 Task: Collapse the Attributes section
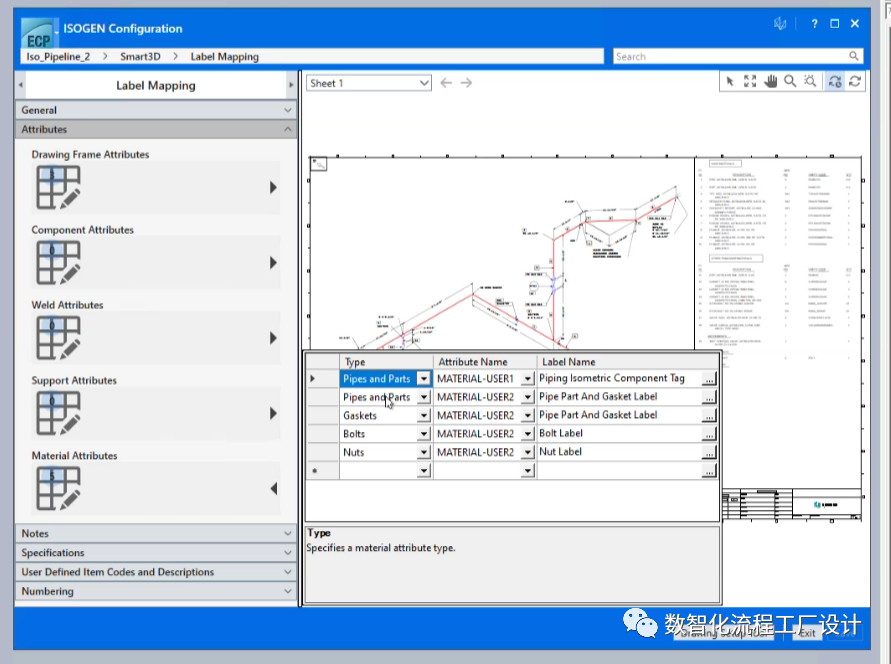(x=156, y=130)
